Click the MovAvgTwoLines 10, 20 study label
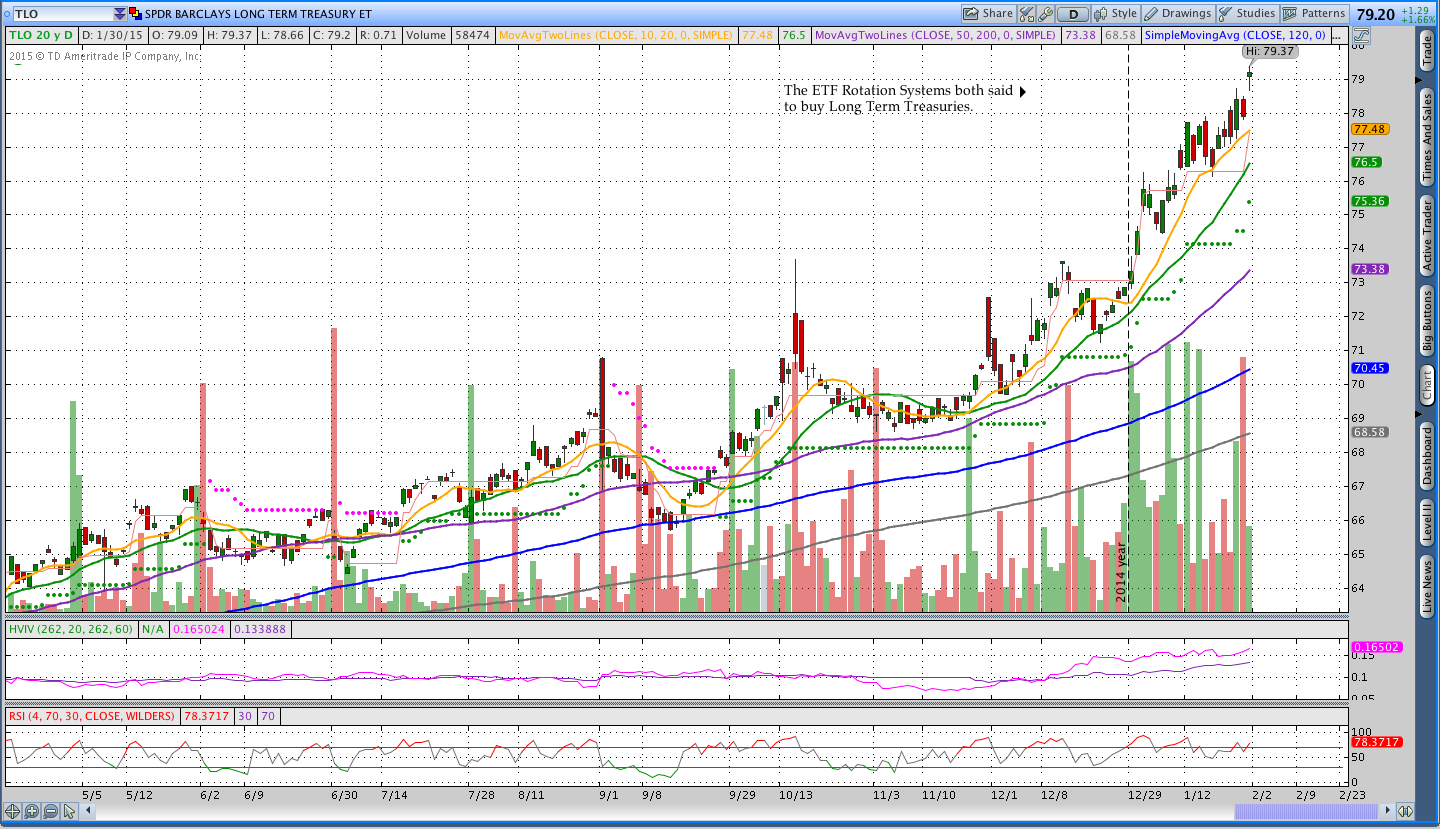The width and height of the screenshot is (1440, 829). [x=616, y=35]
